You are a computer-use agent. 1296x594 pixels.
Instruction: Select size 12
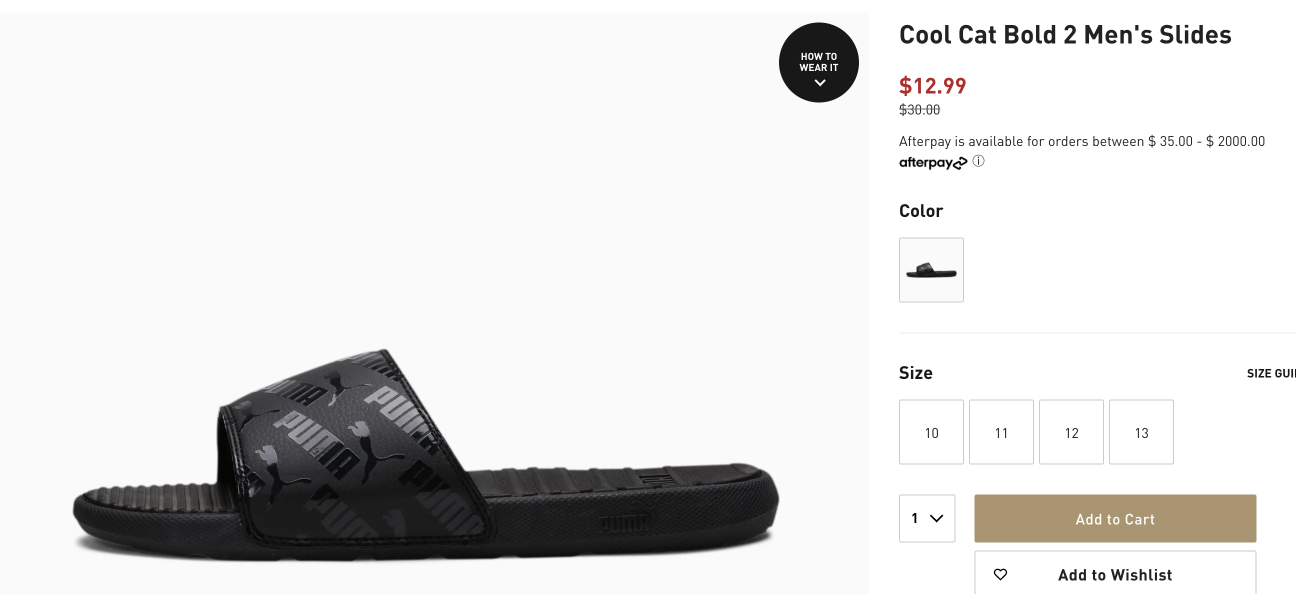pyautogui.click(x=1071, y=432)
